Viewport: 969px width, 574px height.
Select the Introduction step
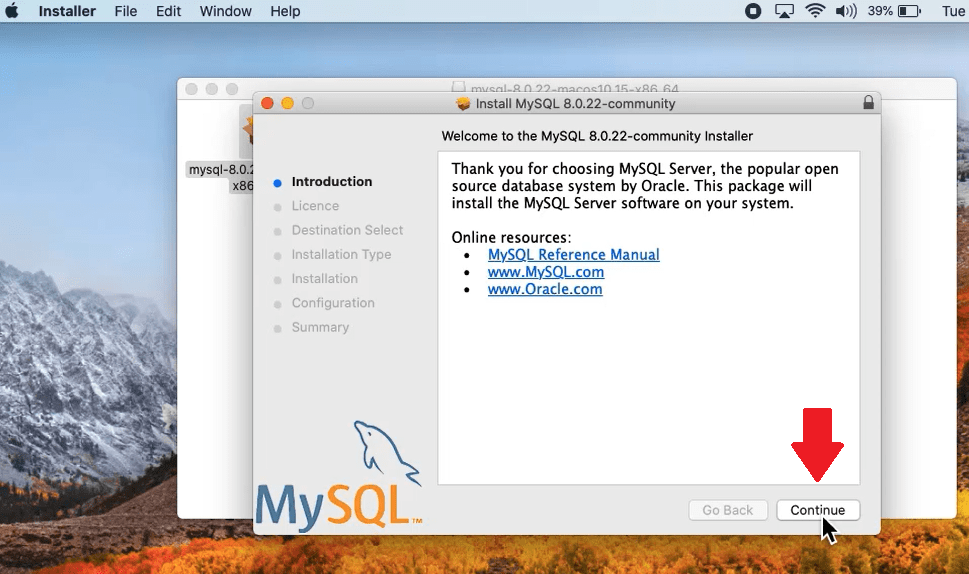[332, 182]
